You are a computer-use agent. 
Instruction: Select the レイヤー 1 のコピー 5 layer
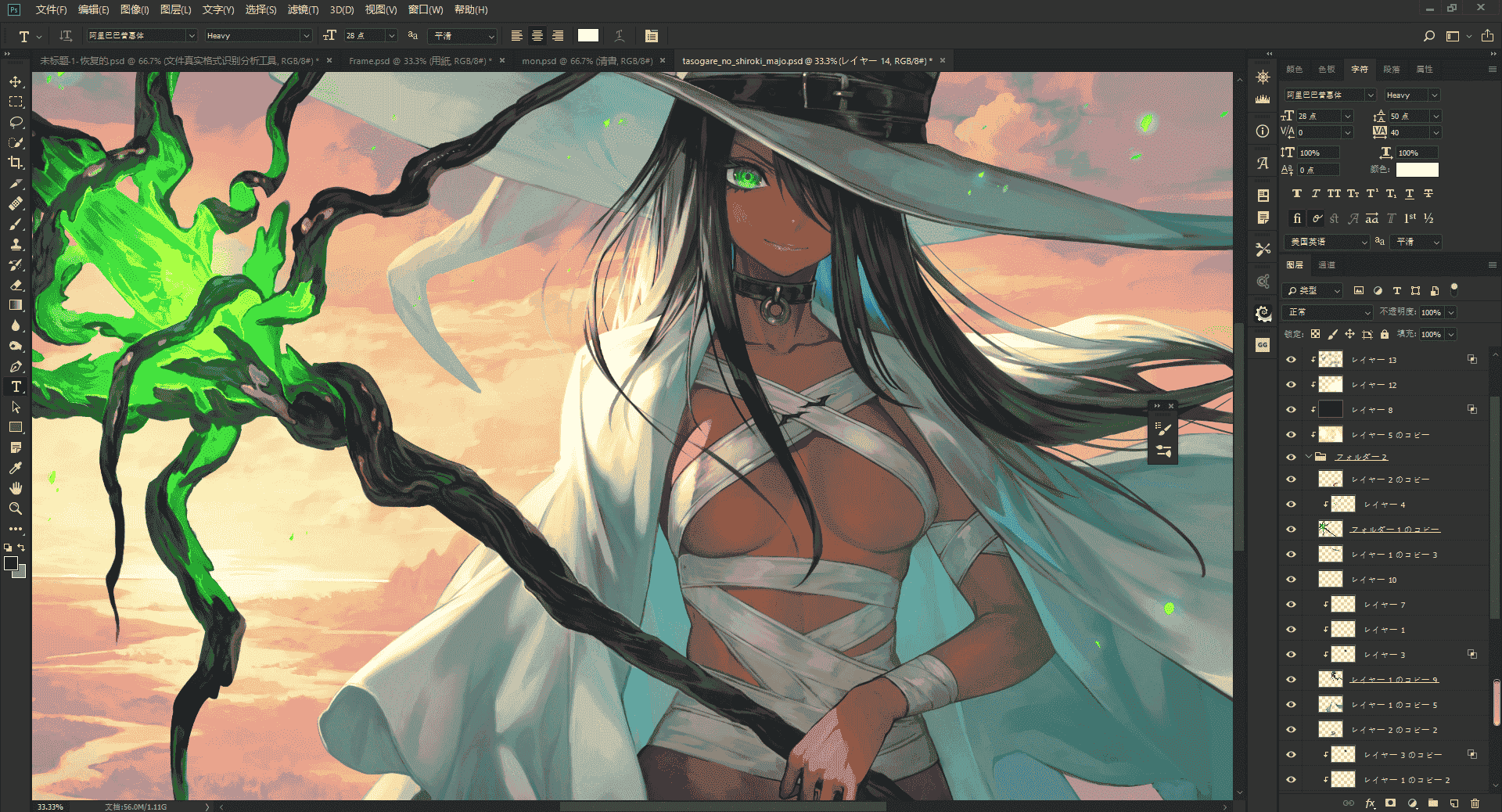pyautogui.click(x=1394, y=705)
